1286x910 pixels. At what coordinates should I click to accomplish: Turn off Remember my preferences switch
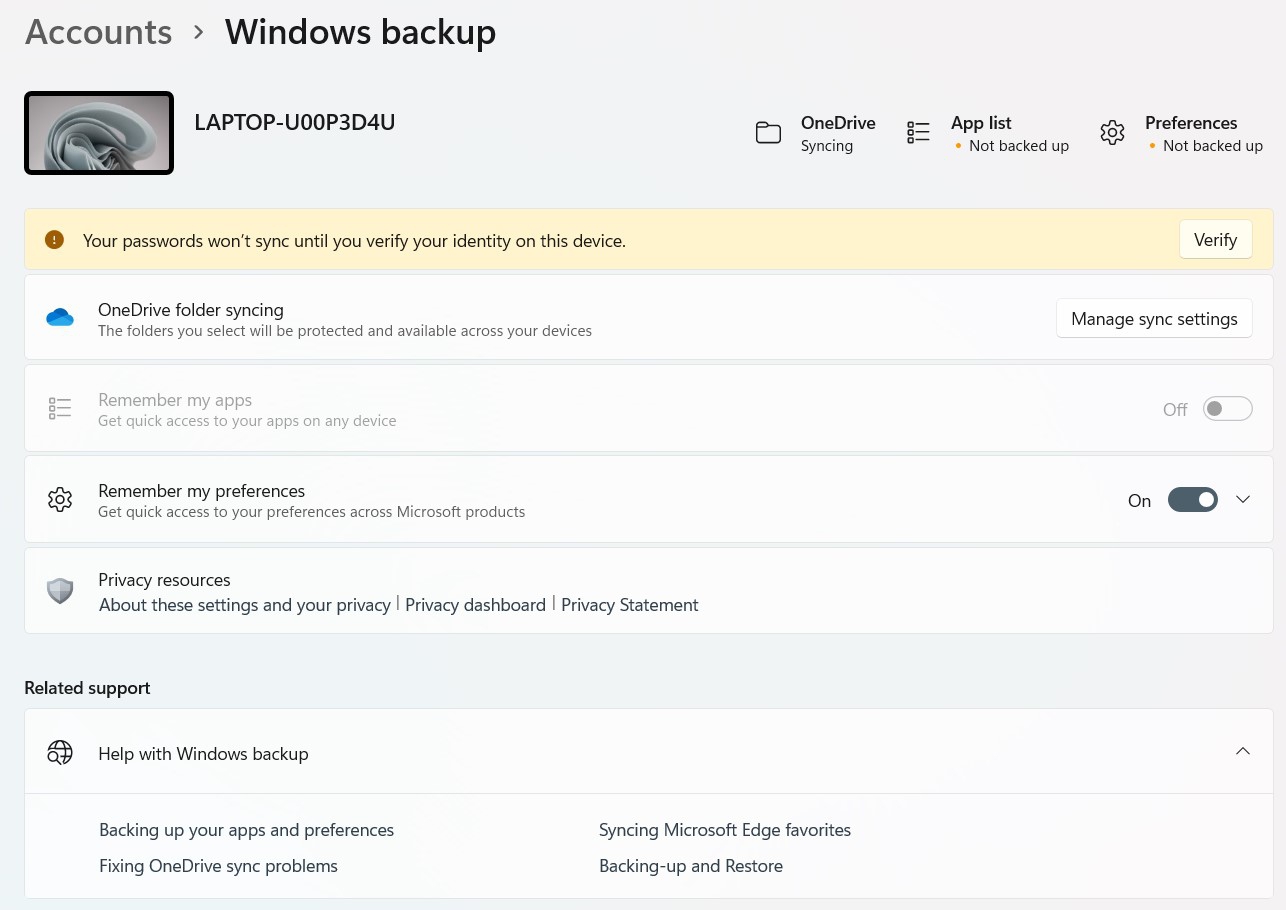[1193, 500]
